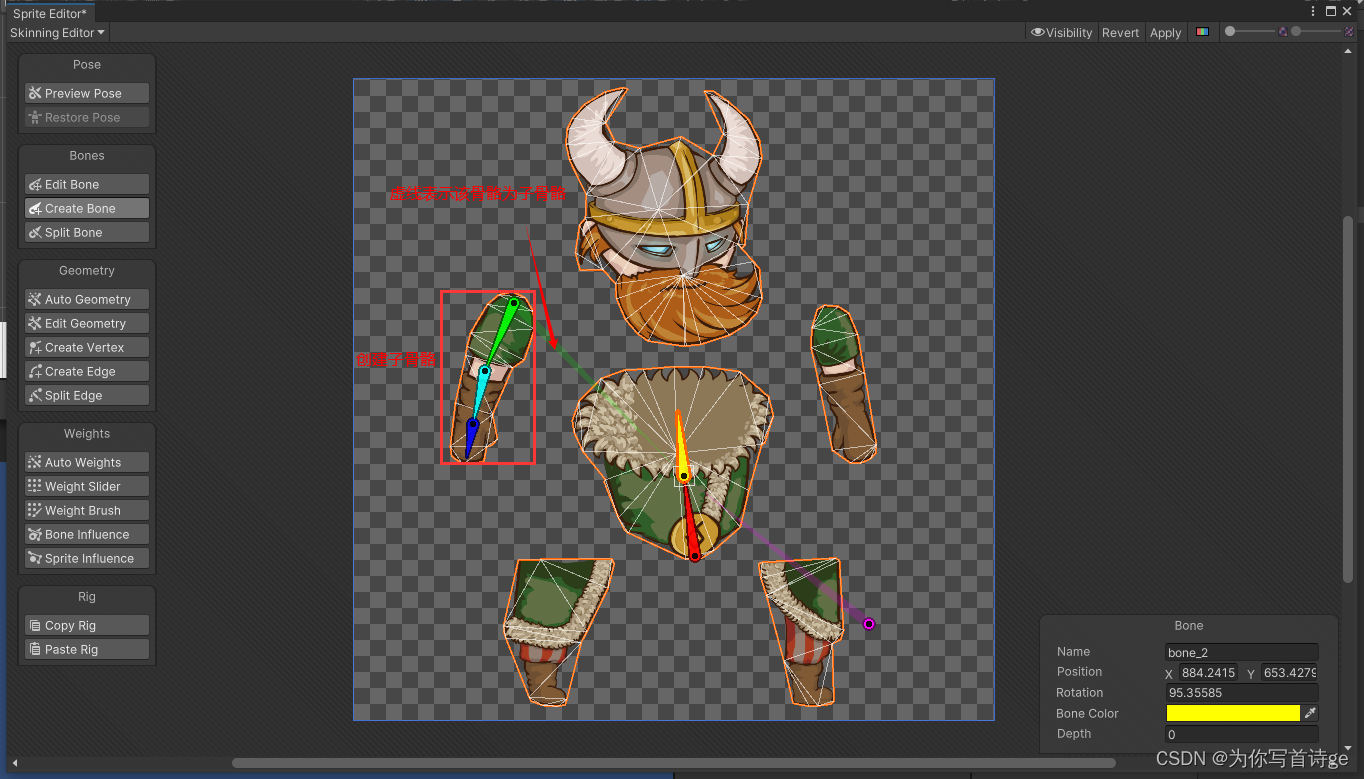Select the Preview Pose tool
1364x779 pixels.
[x=87, y=93]
